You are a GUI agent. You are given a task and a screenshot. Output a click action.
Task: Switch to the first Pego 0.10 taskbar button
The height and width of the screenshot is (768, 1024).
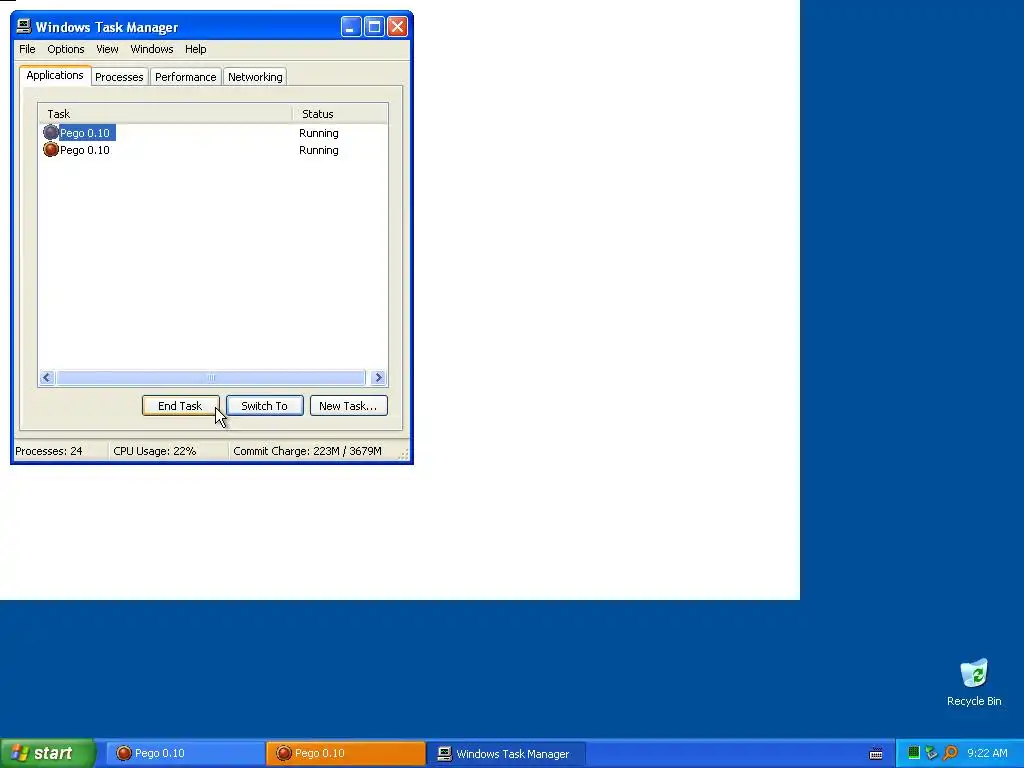185,754
